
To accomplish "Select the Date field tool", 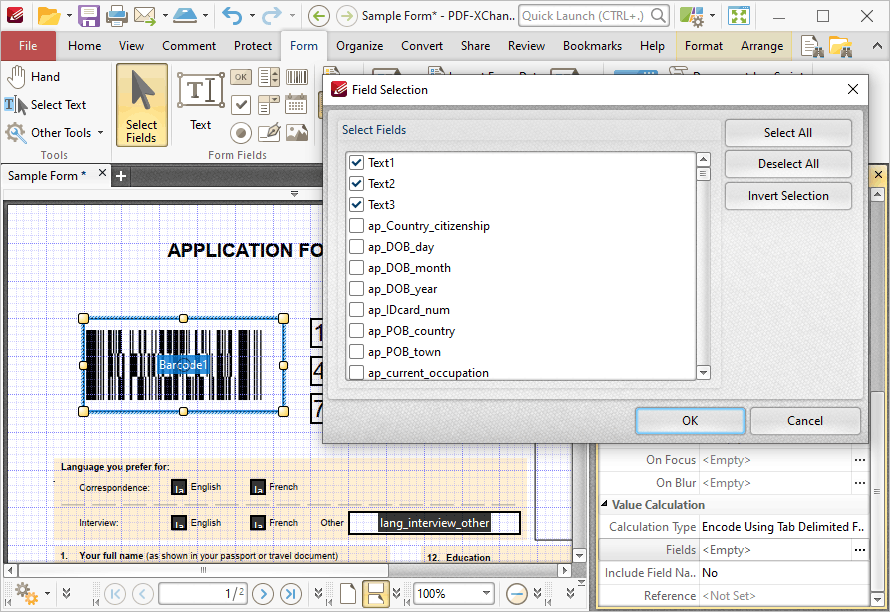I will (x=296, y=104).
